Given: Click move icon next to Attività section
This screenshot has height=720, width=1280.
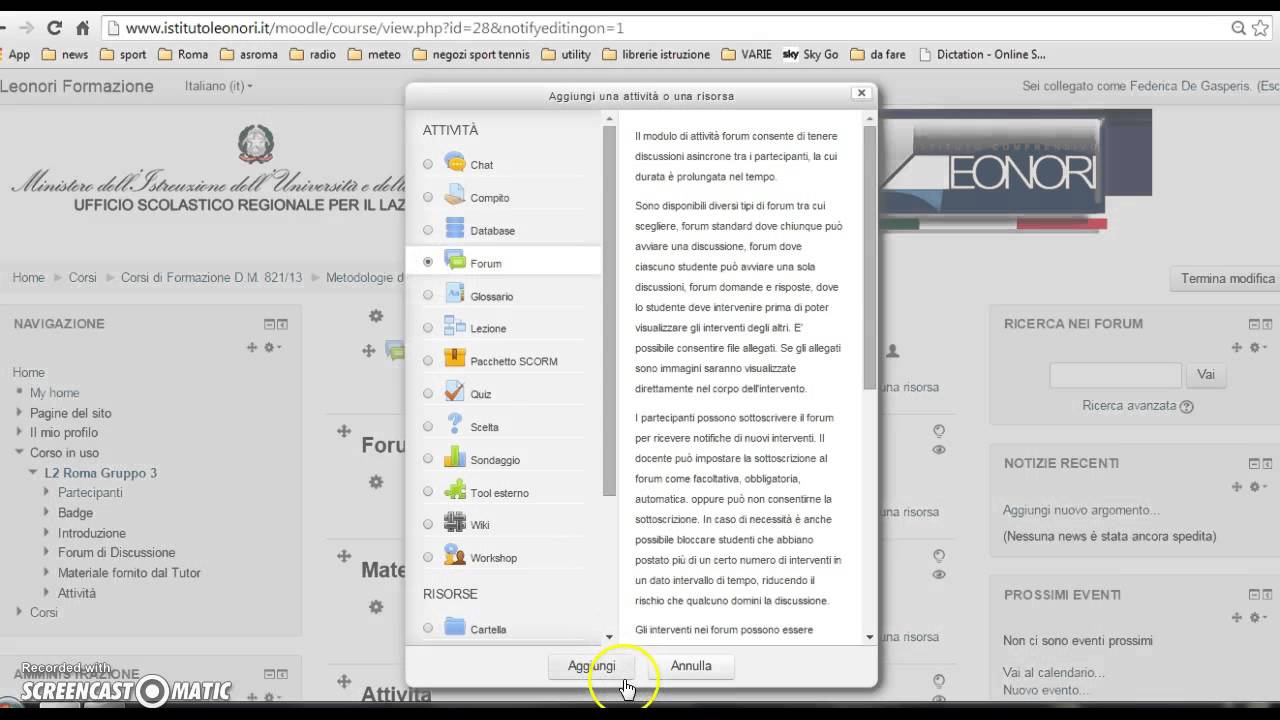Looking at the screenshot, I should coord(344,681).
